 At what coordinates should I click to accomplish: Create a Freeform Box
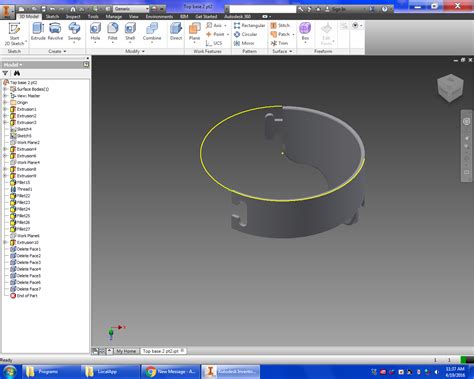pos(305,32)
